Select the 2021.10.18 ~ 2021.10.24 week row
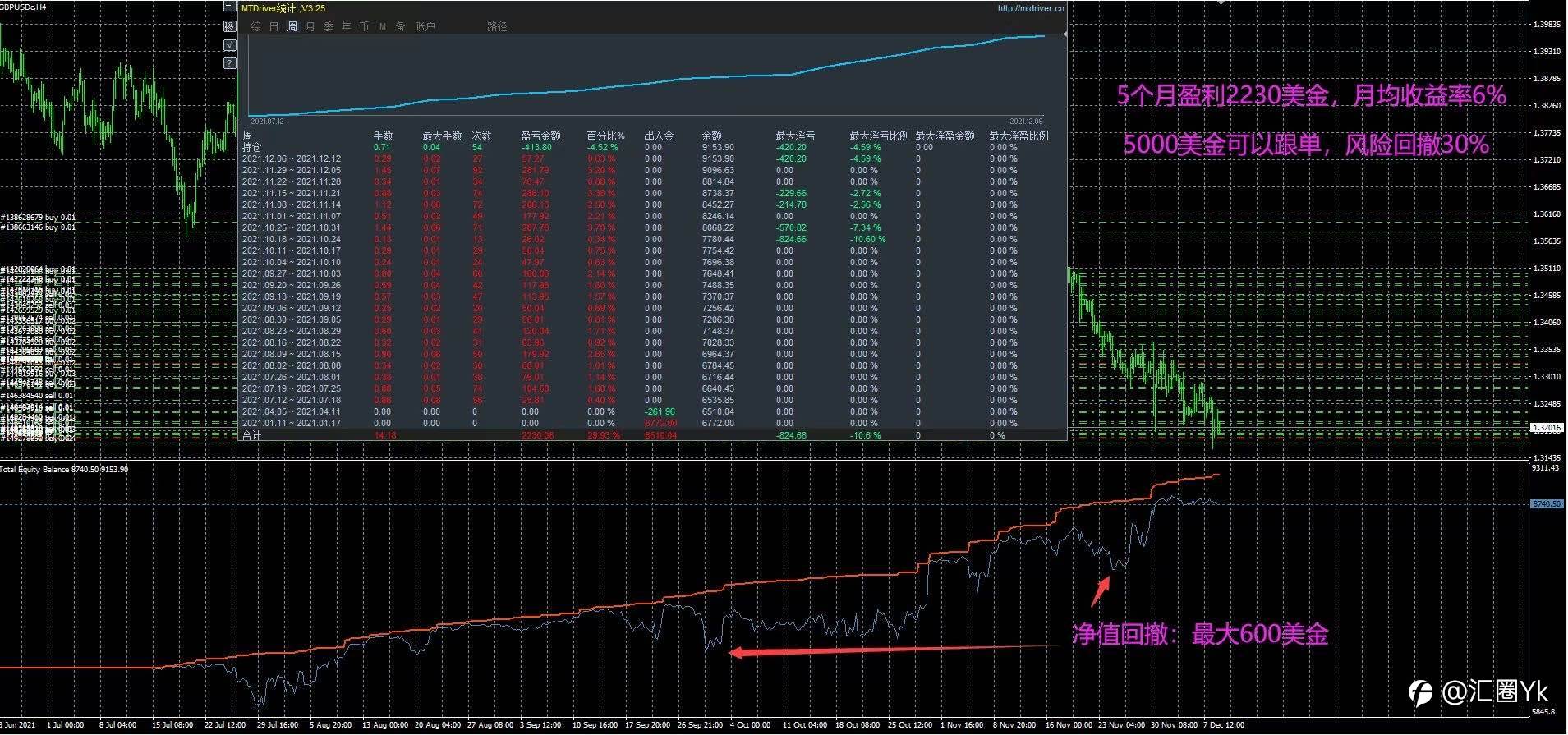This screenshot has height=735, width=1568. (x=653, y=239)
